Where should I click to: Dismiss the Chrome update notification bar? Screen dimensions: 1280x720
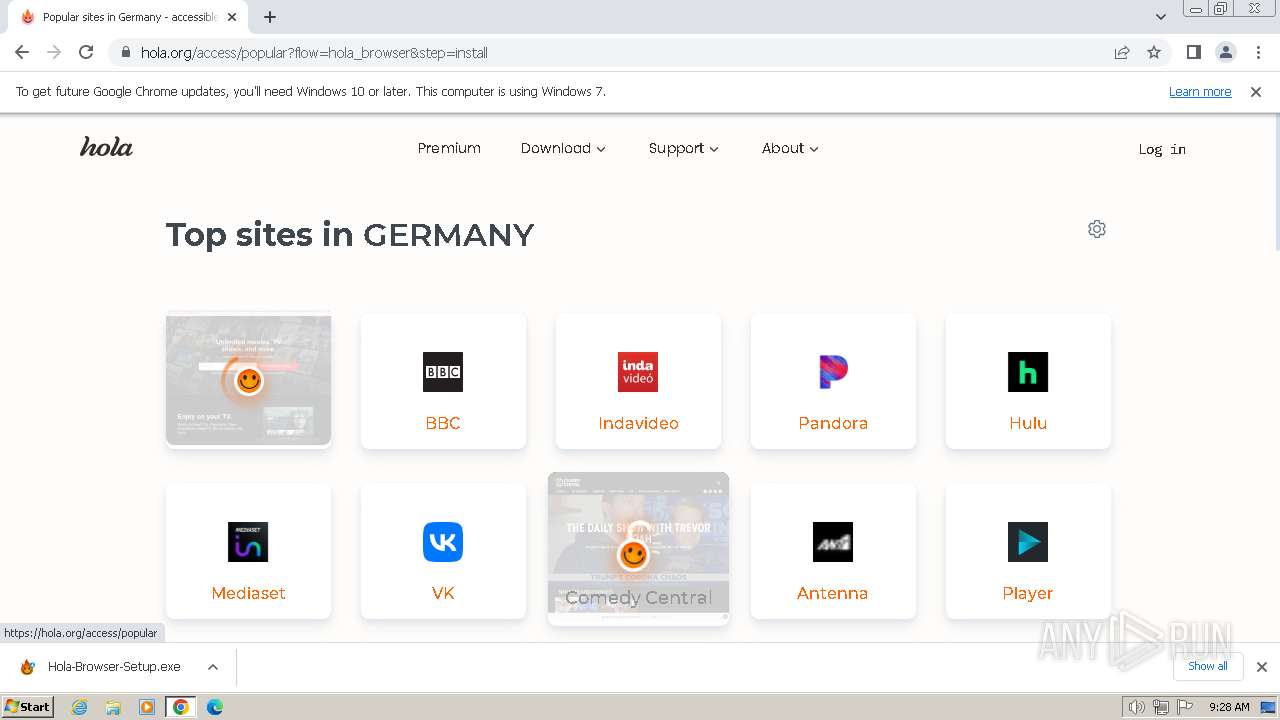[x=1256, y=91]
